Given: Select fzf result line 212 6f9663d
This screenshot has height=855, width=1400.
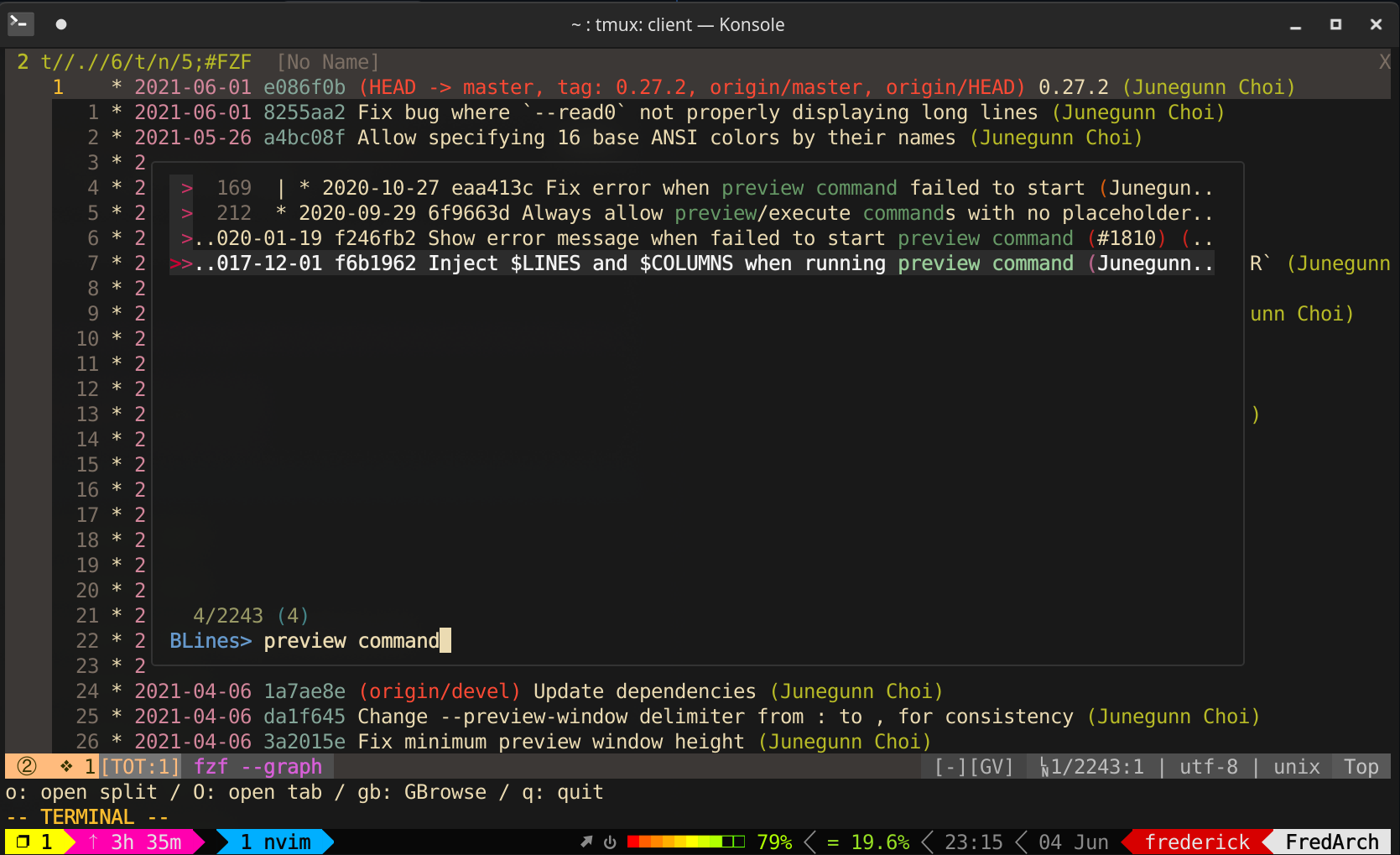Looking at the screenshot, I should tap(693, 213).
